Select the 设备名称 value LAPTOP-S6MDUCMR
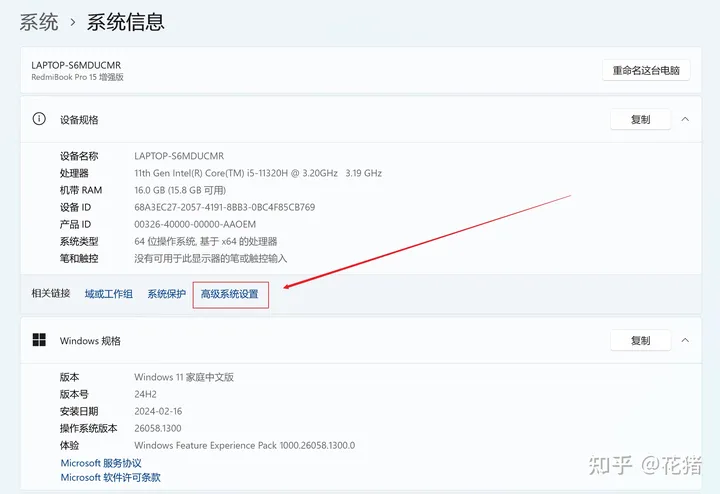The height and width of the screenshot is (494, 720). tap(179, 156)
